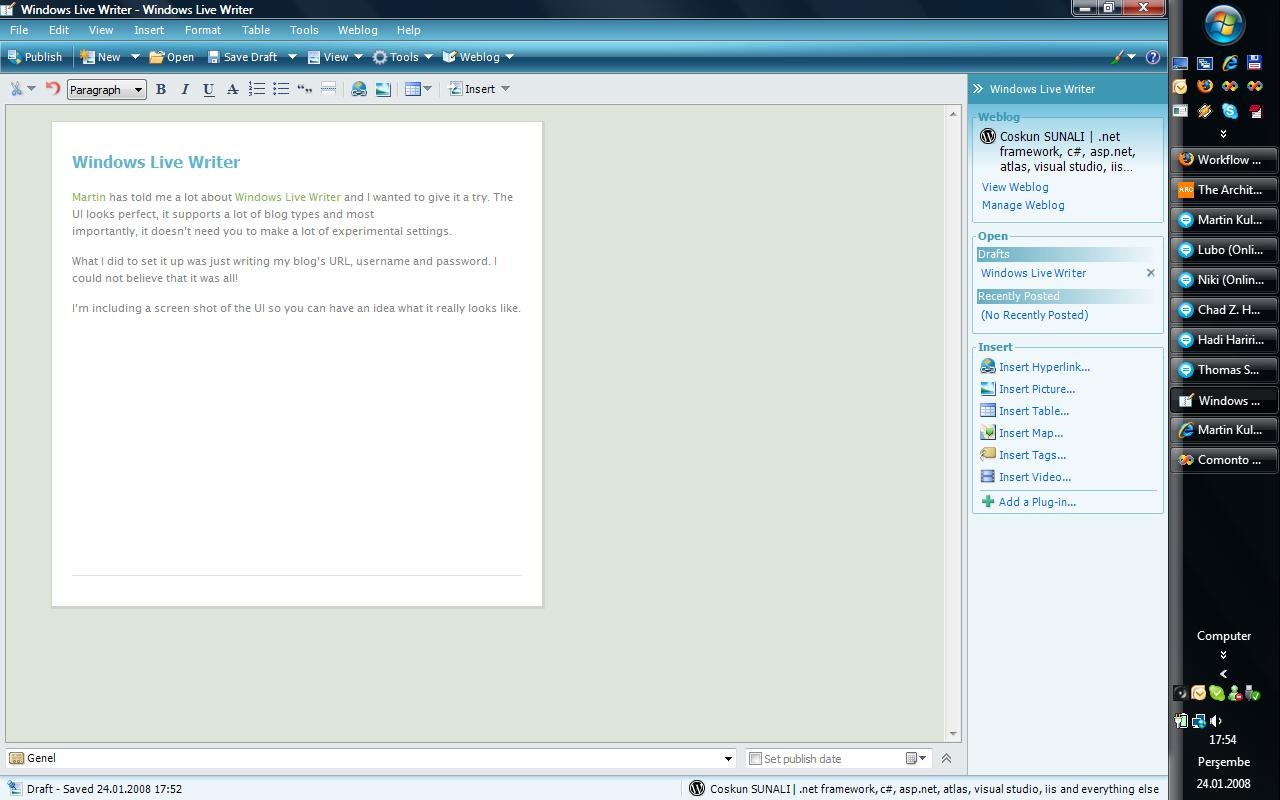Click the Insert Map icon in sidebar
The image size is (1280, 800).
tap(988, 433)
